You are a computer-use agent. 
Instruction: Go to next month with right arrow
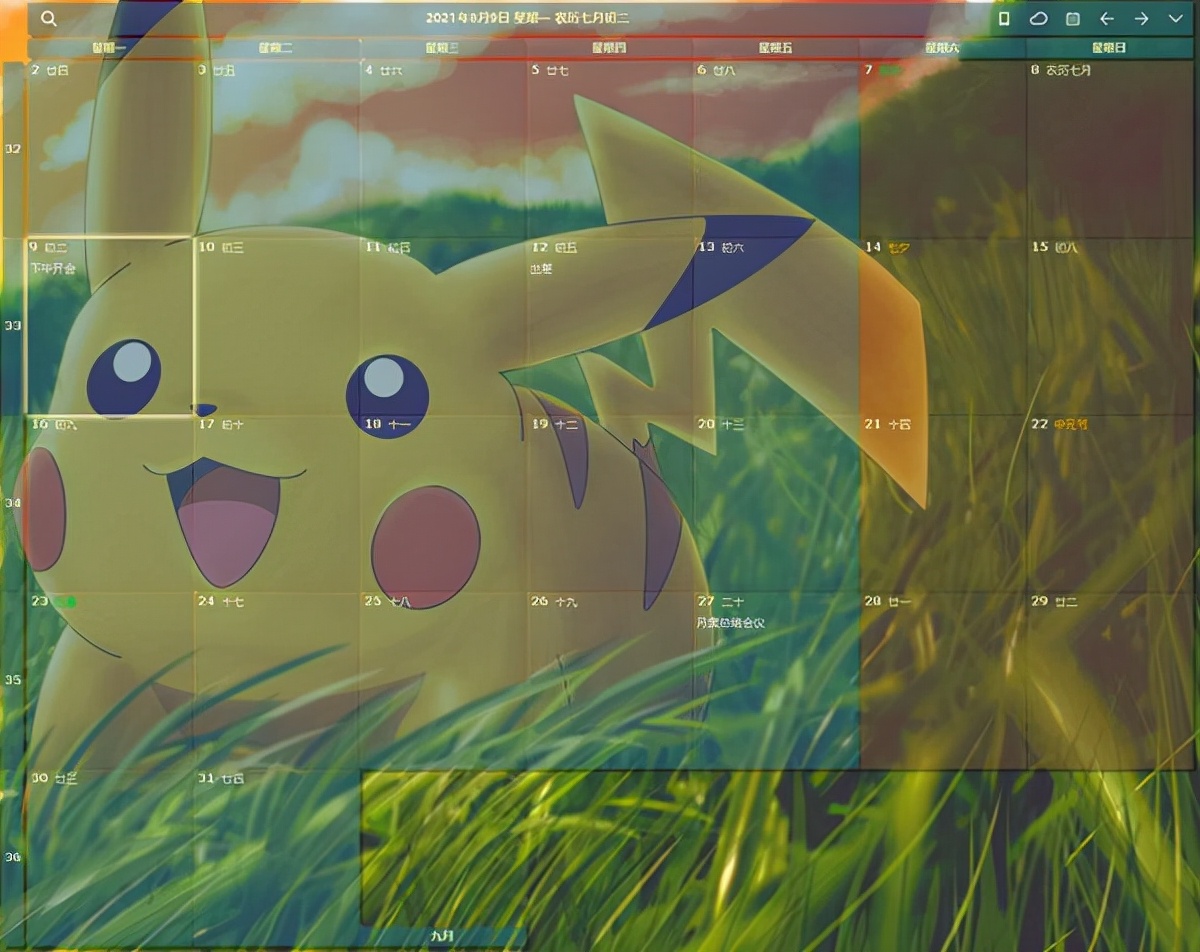coord(1141,19)
